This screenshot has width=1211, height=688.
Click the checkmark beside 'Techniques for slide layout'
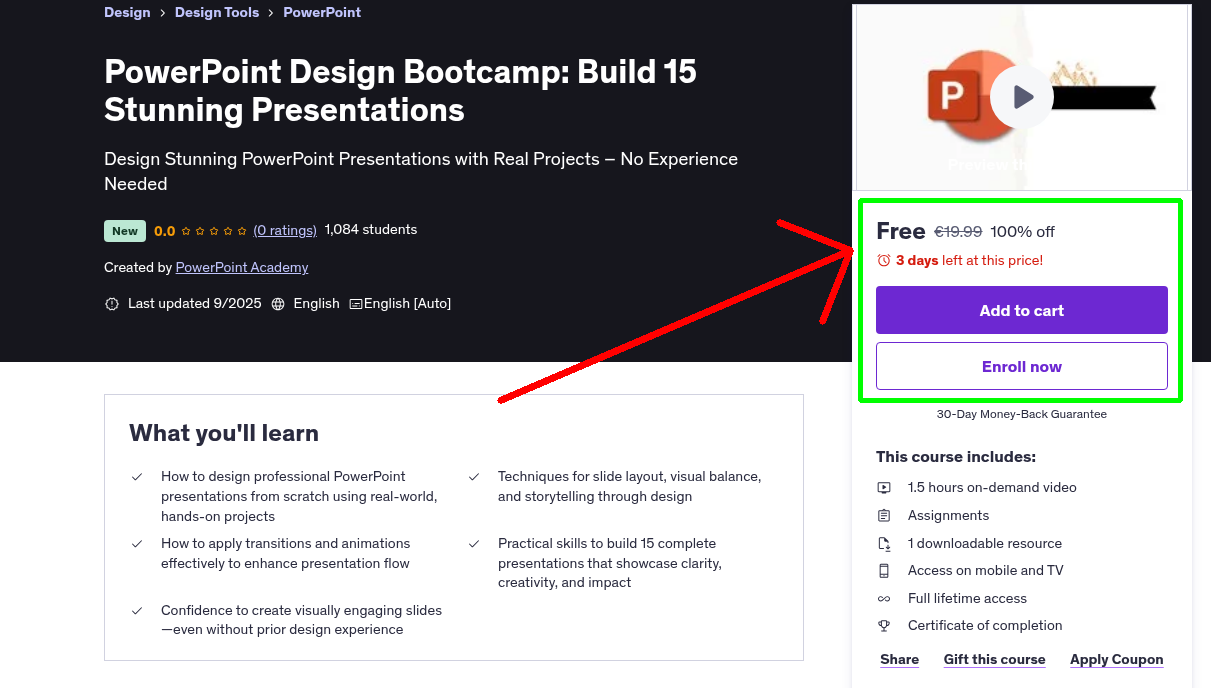[x=474, y=477]
